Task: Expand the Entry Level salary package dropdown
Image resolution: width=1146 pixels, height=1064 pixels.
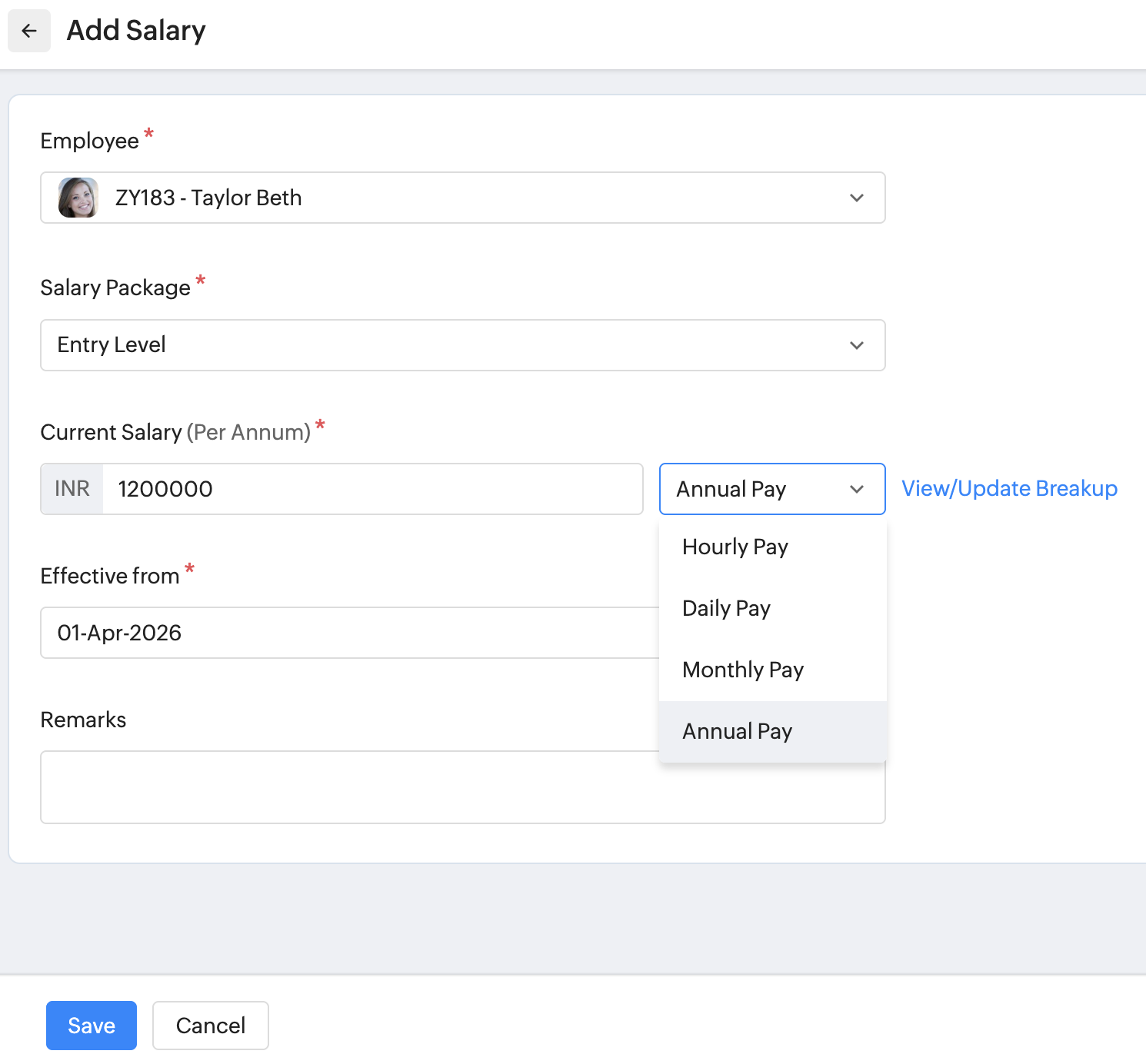Action: click(461, 345)
